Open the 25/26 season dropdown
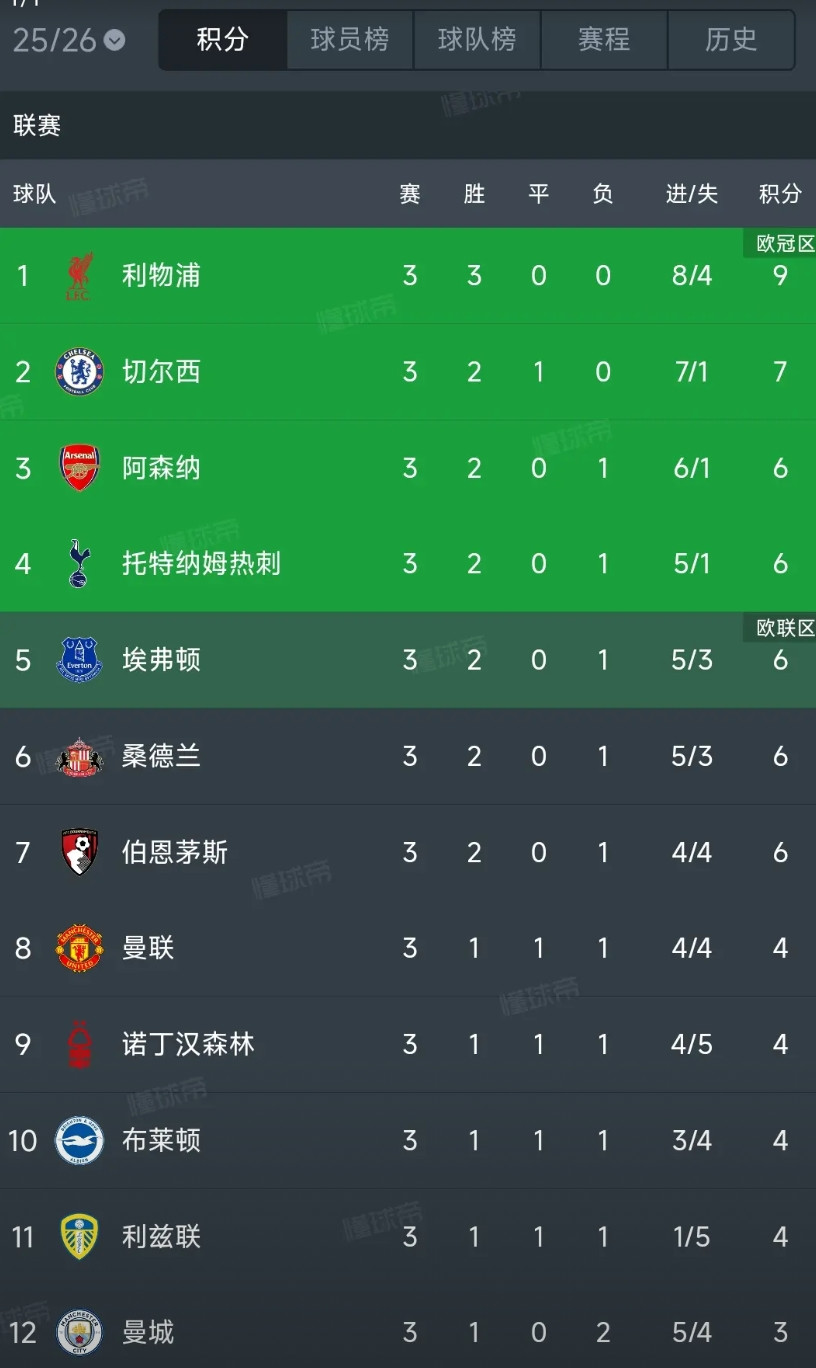 [x=69, y=40]
